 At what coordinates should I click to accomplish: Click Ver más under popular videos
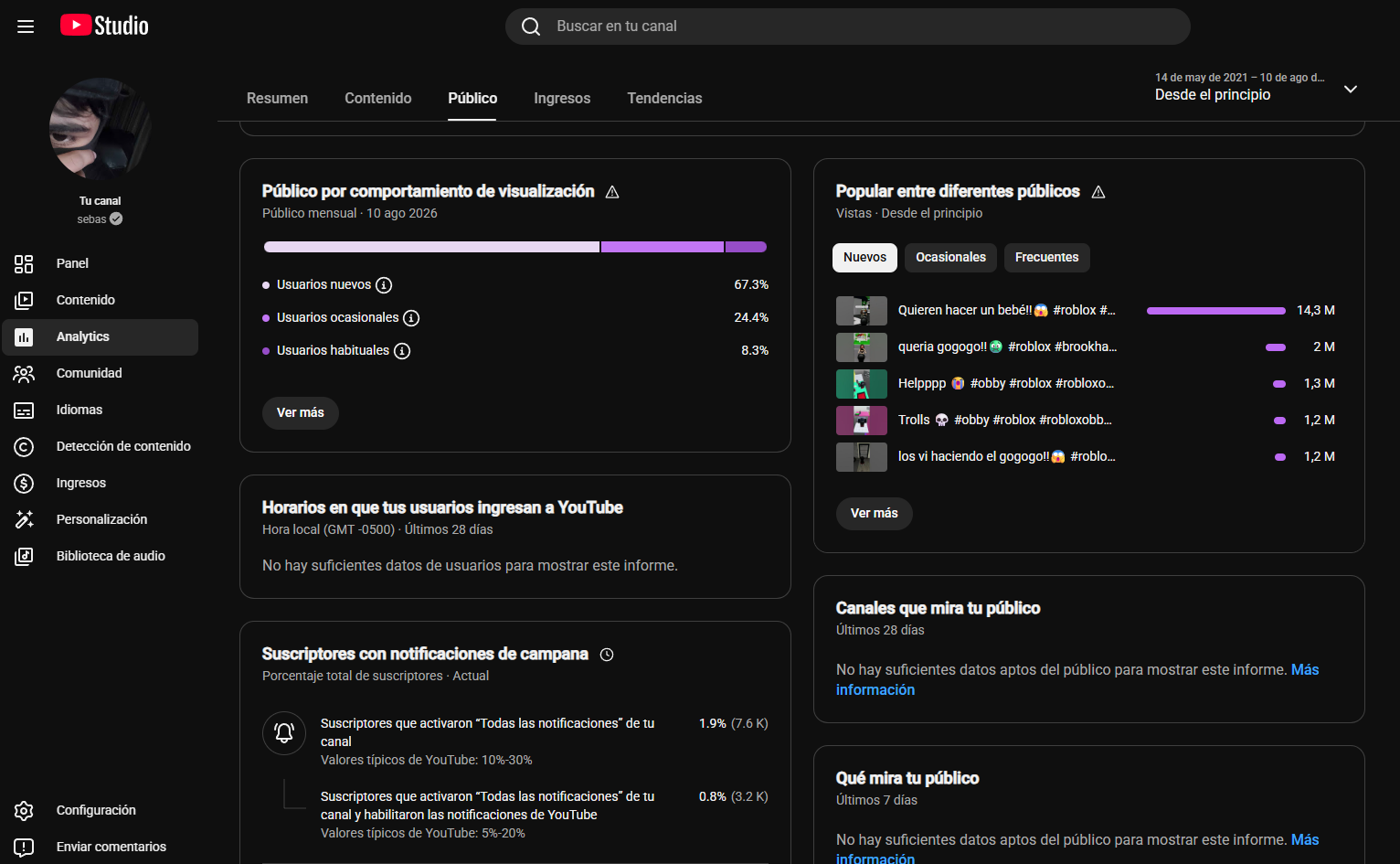pyautogui.click(x=875, y=514)
